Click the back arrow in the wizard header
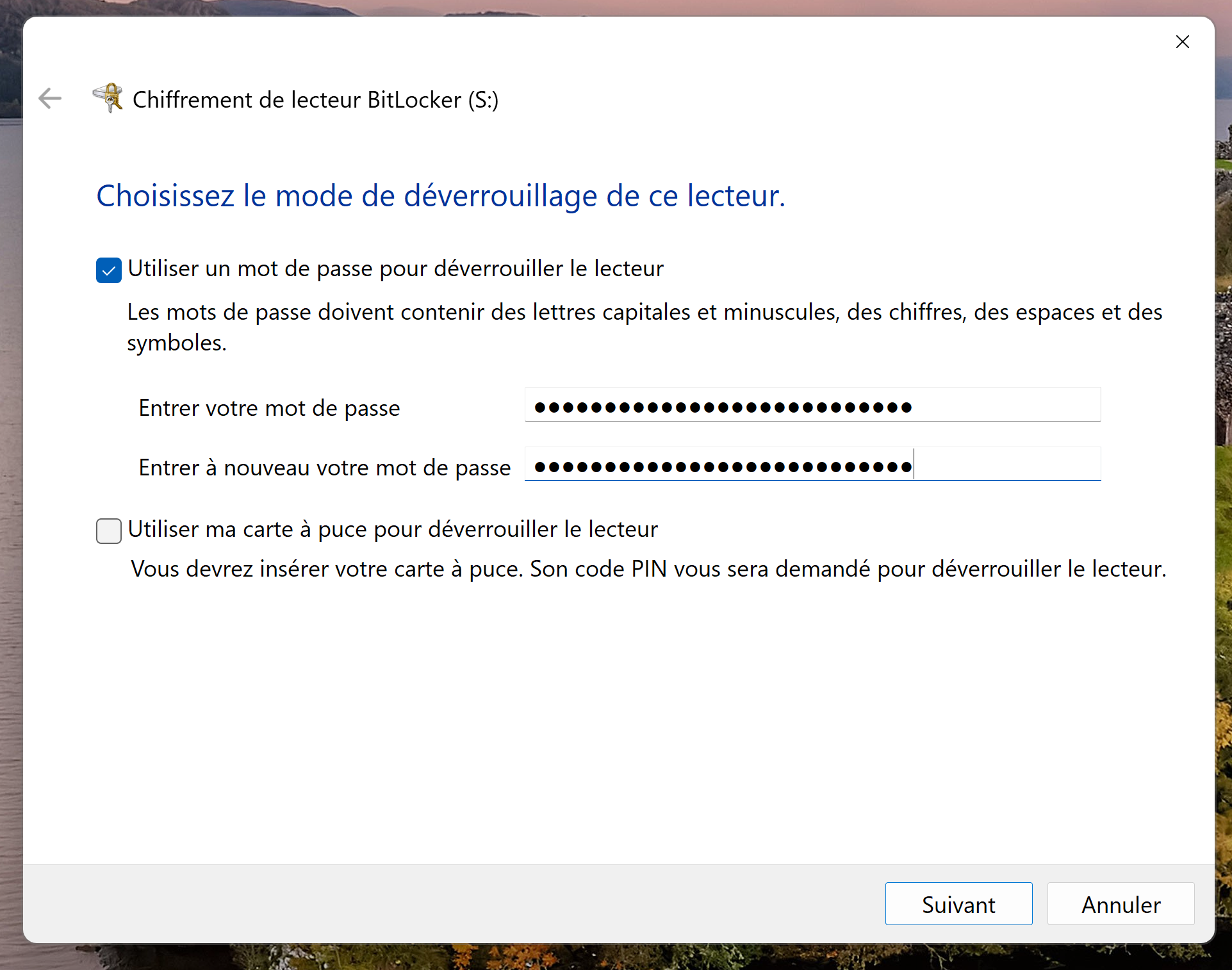The image size is (1232, 970). 50,99
